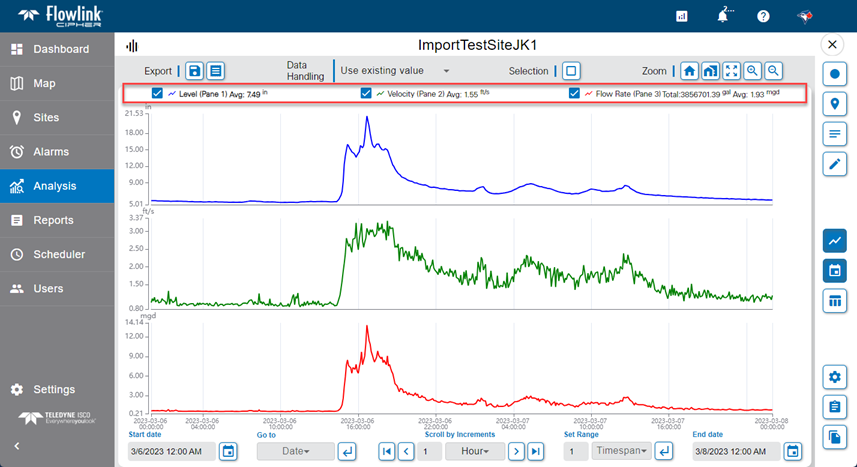Go to Reports in the sidebar
Viewport: 857px width, 467px height.
57,220
